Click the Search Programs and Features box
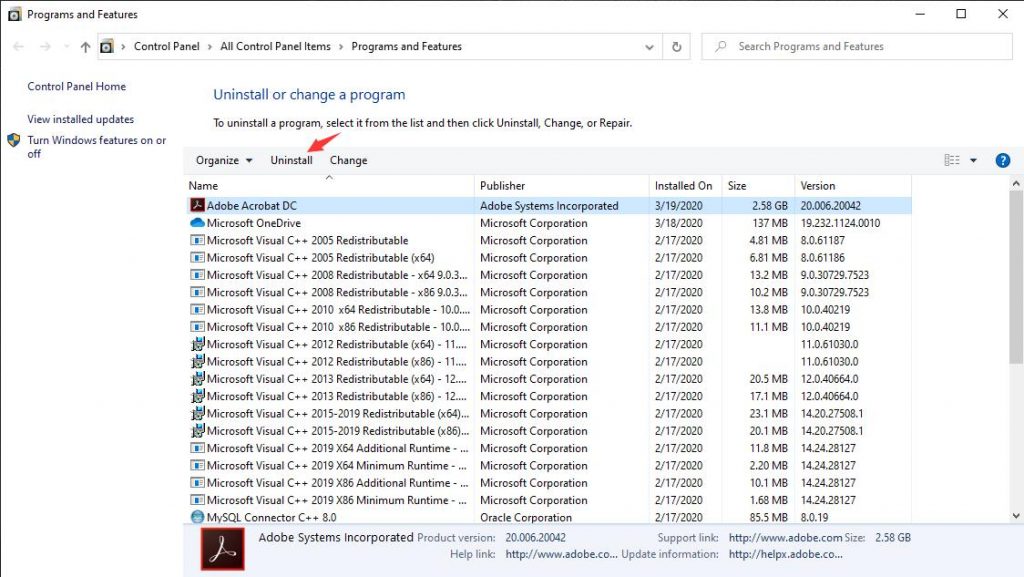The width and height of the screenshot is (1024, 577). pyautogui.click(x=857, y=46)
